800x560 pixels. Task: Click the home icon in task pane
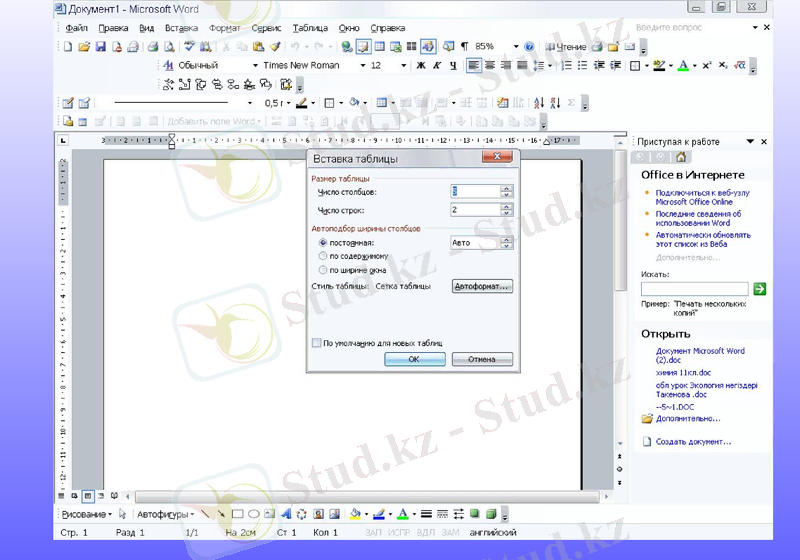(x=681, y=157)
